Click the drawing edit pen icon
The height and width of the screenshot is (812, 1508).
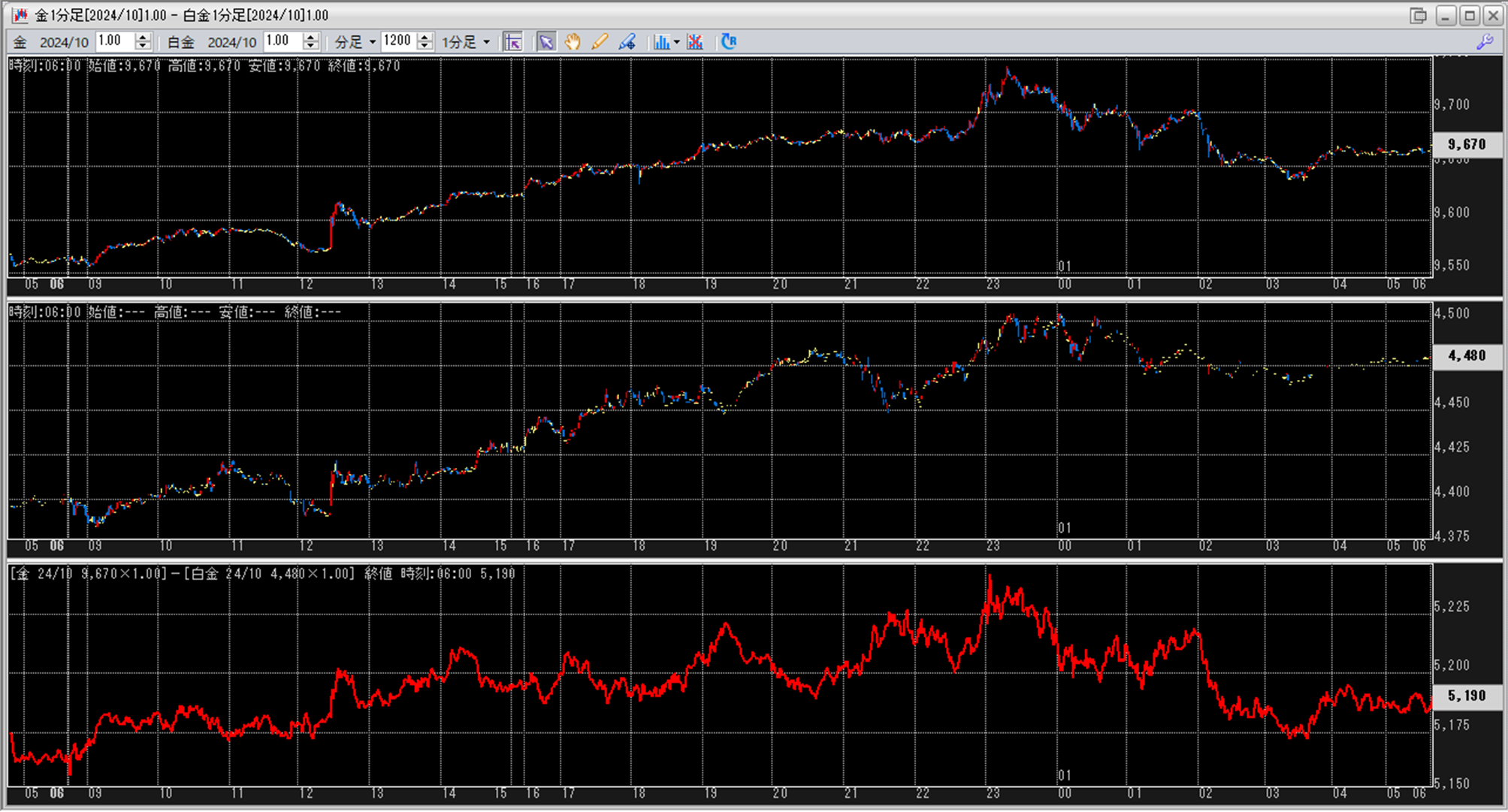click(x=627, y=42)
